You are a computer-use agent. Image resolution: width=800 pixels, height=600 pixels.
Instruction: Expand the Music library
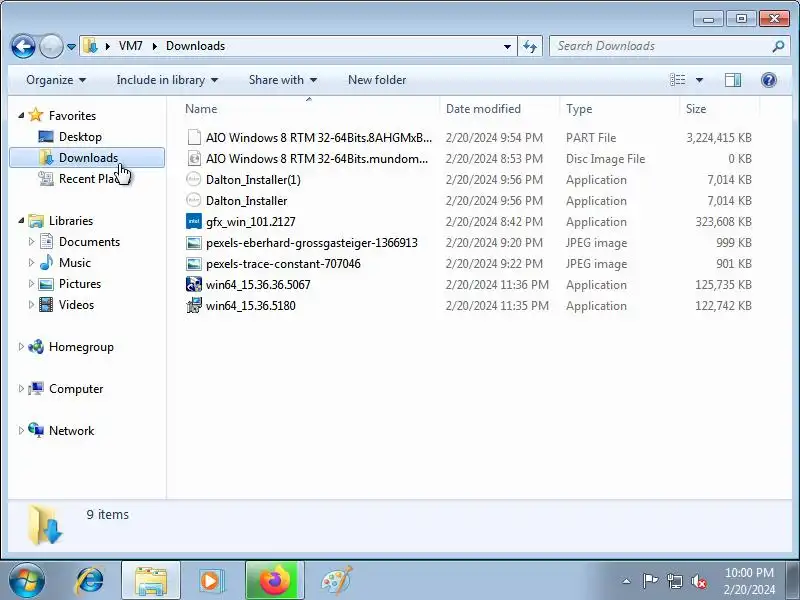point(32,262)
